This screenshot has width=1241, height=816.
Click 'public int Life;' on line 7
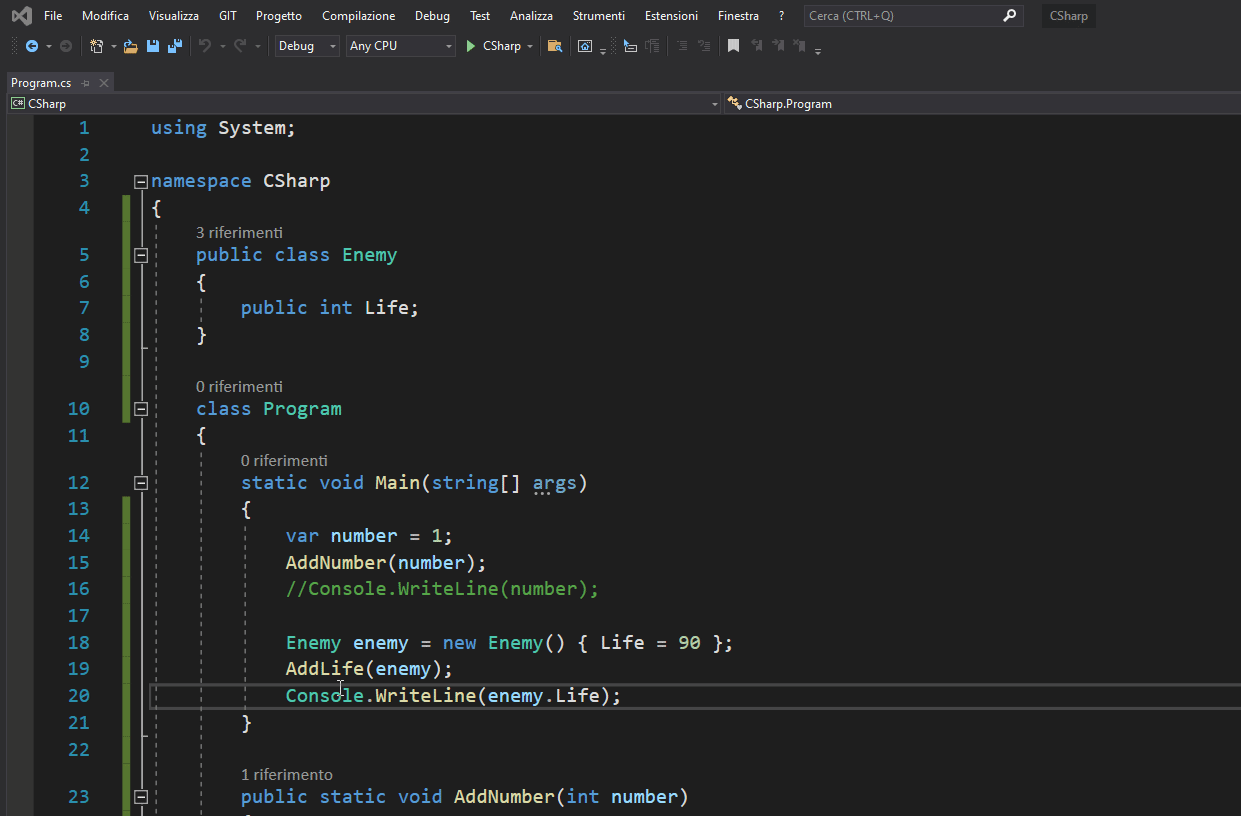click(x=330, y=308)
